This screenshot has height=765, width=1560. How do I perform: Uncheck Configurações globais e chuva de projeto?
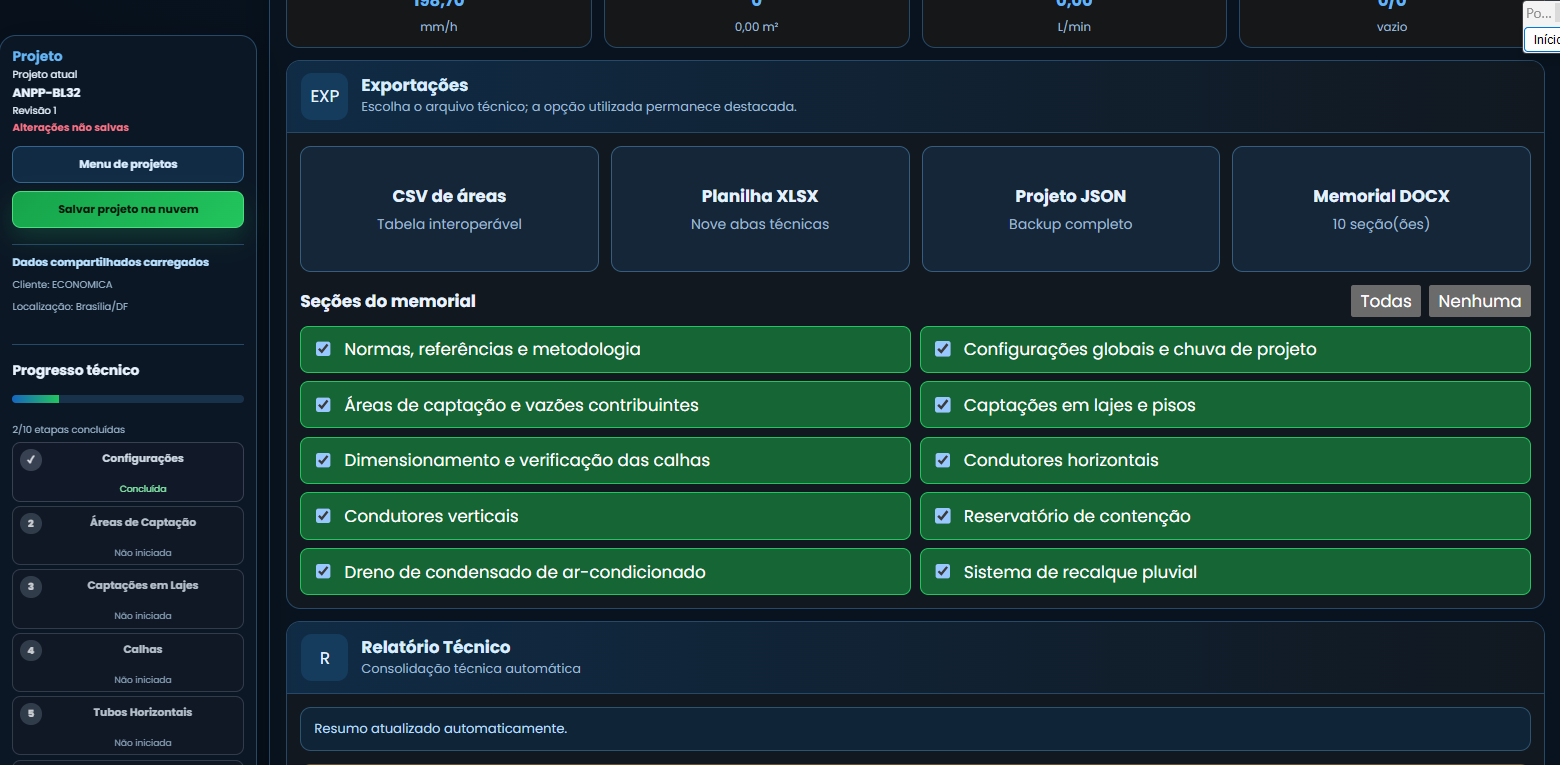coord(943,349)
